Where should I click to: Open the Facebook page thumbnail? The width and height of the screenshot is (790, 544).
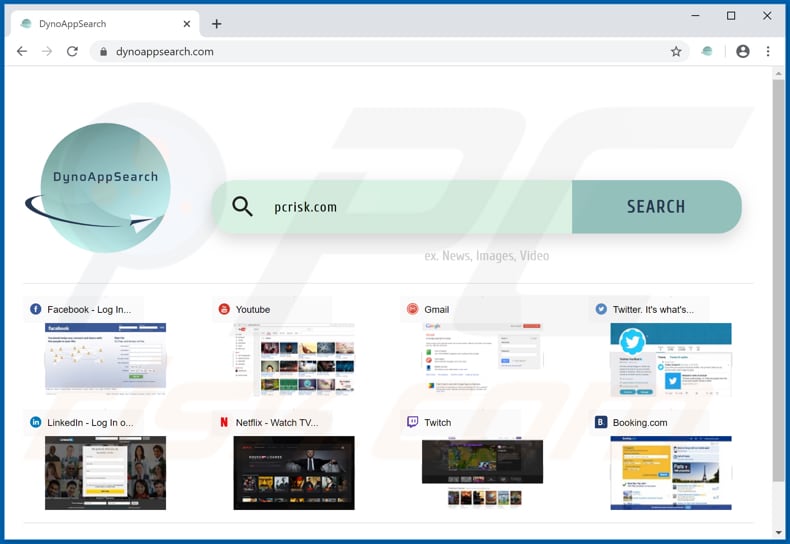tap(105, 360)
